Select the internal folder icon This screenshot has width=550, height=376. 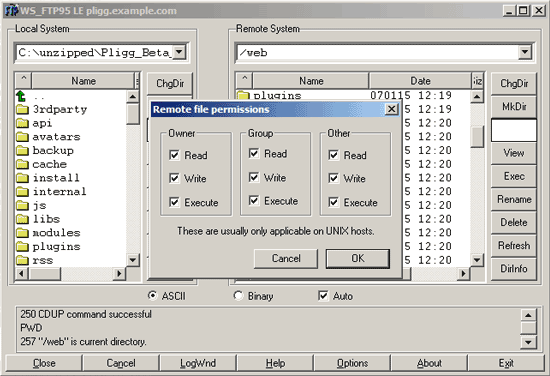pyautogui.click(x=22, y=192)
